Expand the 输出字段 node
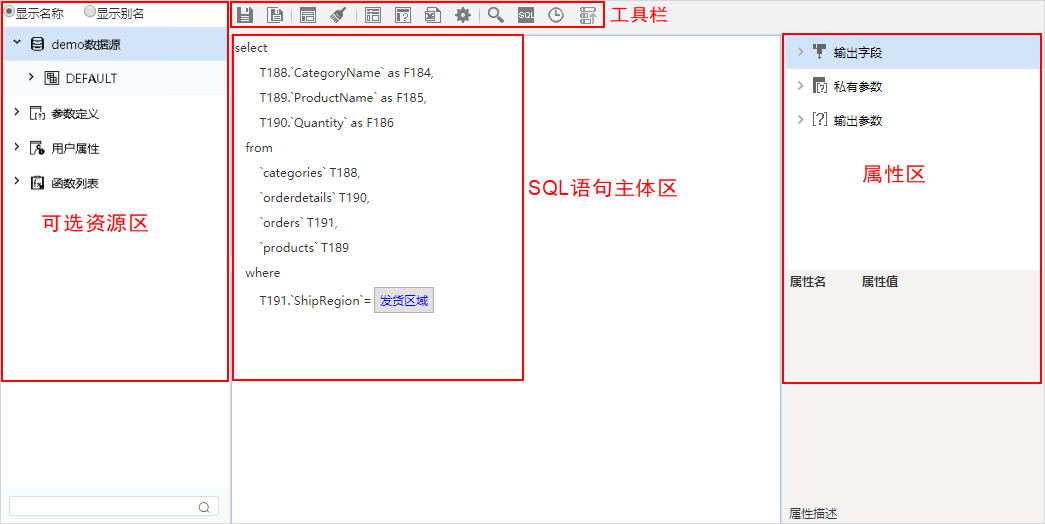This screenshot has height=524, width=1045. (800, 51)
